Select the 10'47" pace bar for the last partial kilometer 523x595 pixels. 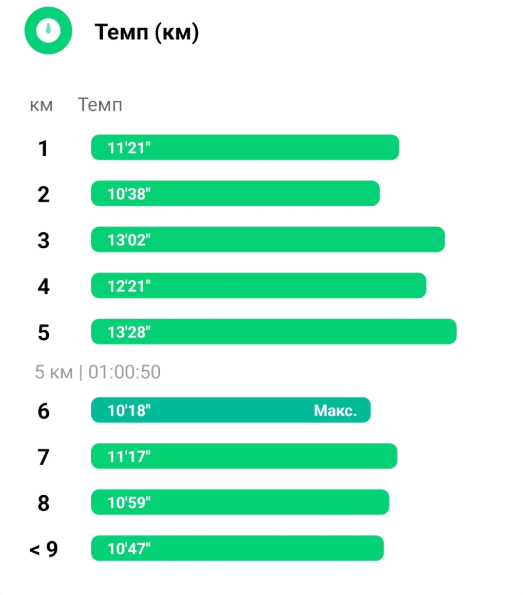(x=237, y=548)
